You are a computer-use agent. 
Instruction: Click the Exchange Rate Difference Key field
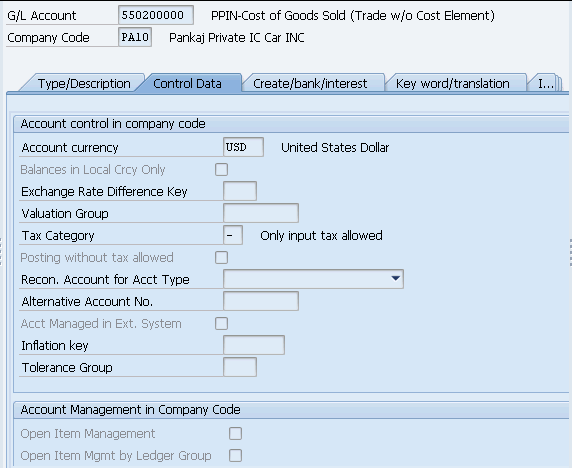tap(240, 191)
